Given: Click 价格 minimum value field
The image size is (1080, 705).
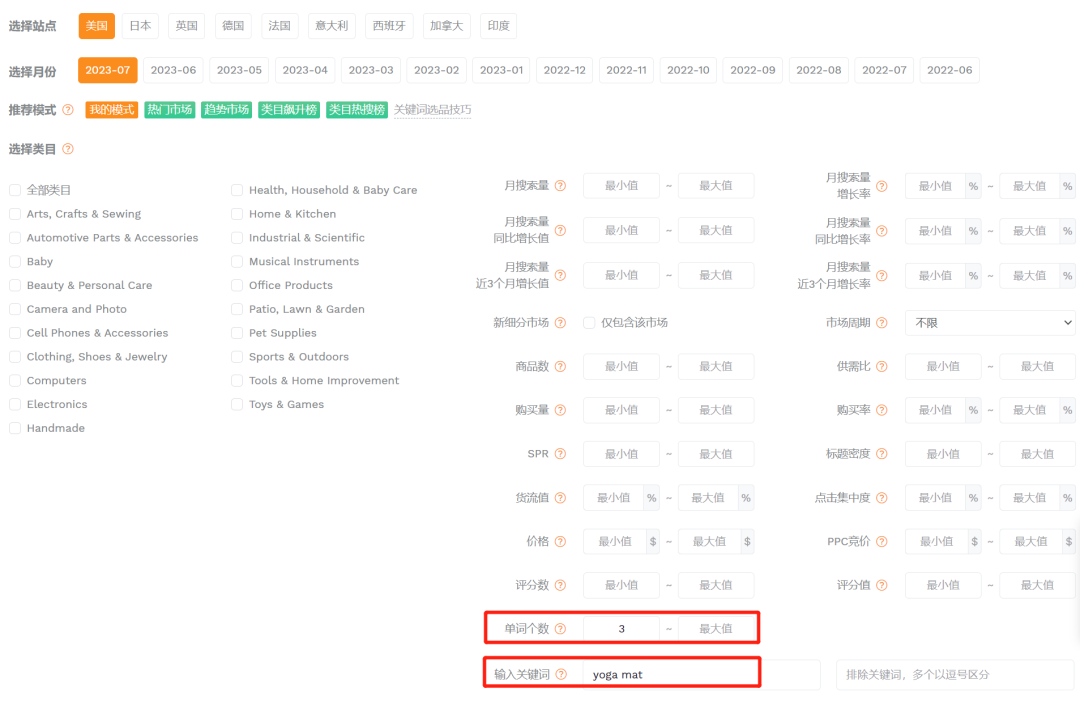Looking at the screenshot, I should click(x=615, y=541).
